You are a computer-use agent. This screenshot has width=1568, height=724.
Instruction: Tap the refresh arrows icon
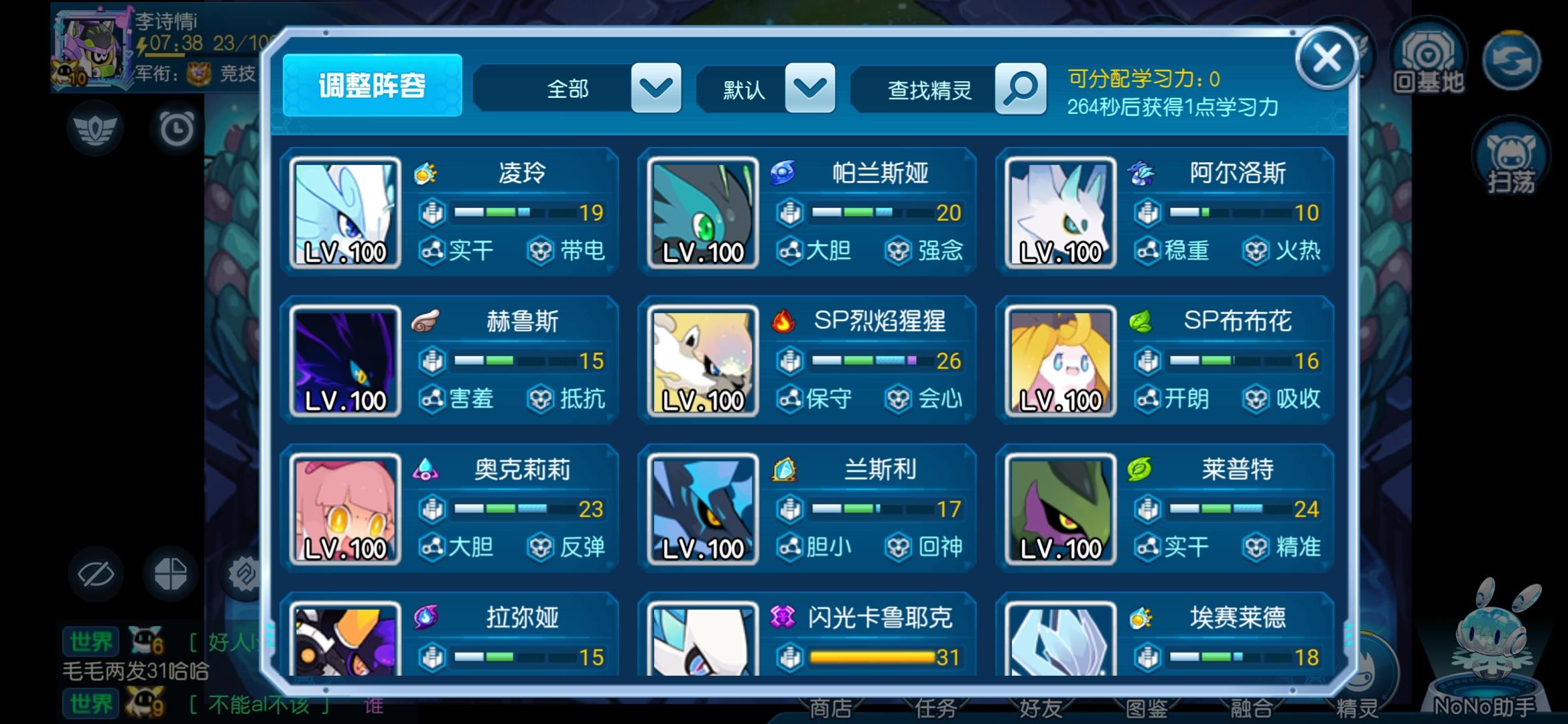pyautogui.click(x=1511, y=60)
